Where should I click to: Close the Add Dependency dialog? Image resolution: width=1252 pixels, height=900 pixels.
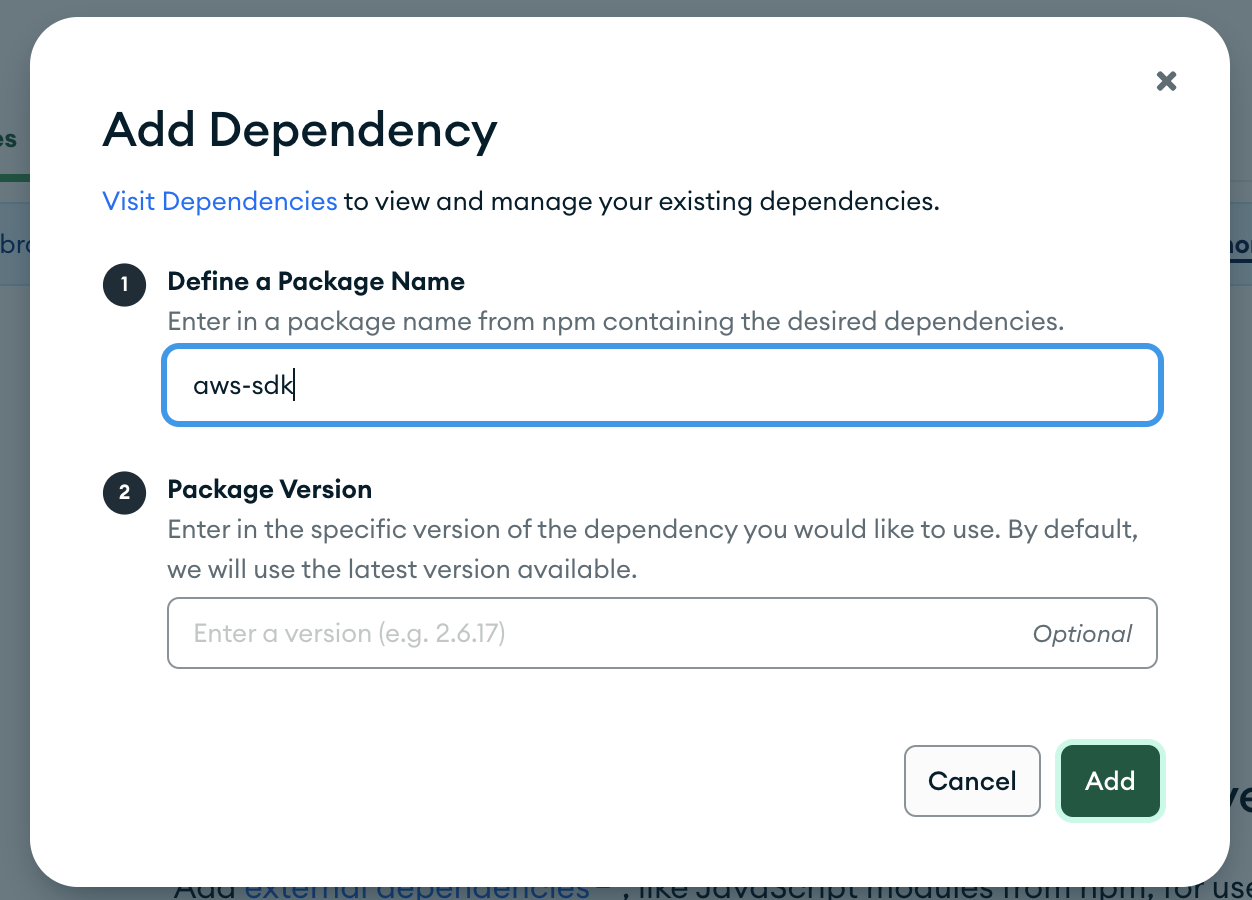coord(1166,81)
